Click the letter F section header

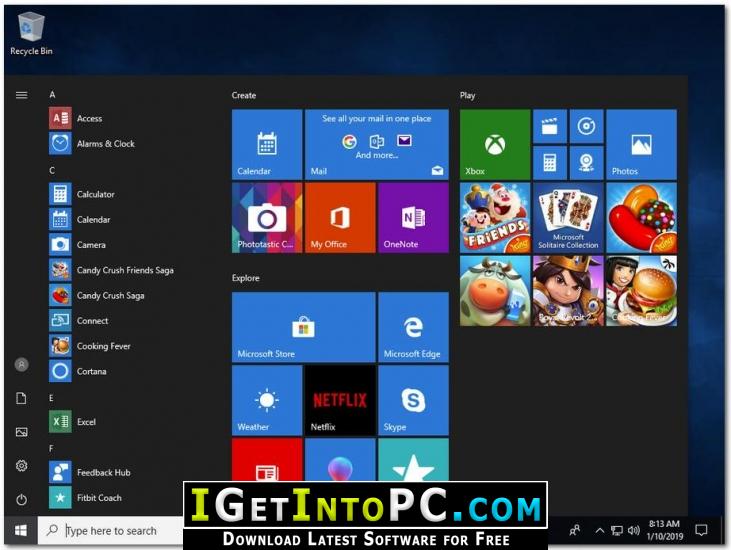pos(51,448)
